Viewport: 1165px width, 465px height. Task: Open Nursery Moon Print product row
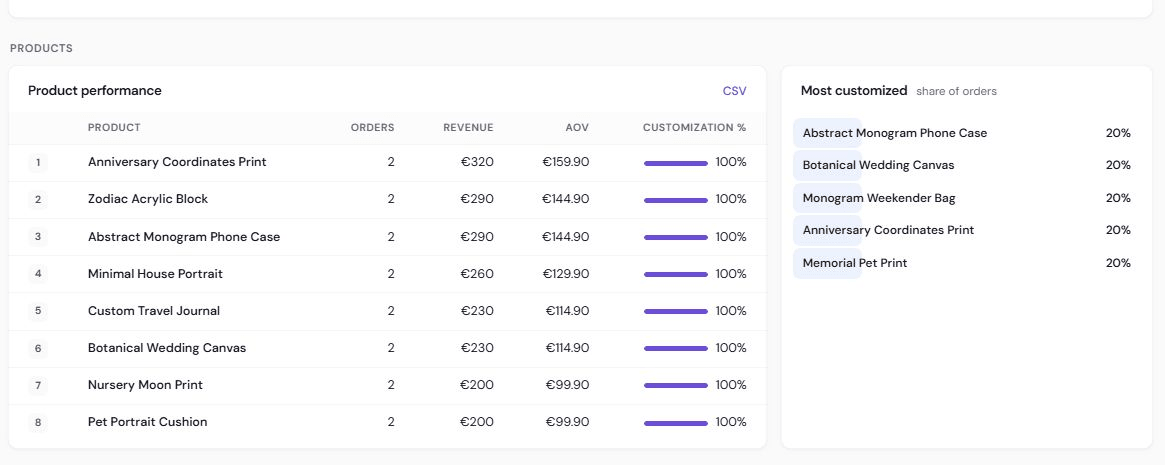tap(387, 385)
